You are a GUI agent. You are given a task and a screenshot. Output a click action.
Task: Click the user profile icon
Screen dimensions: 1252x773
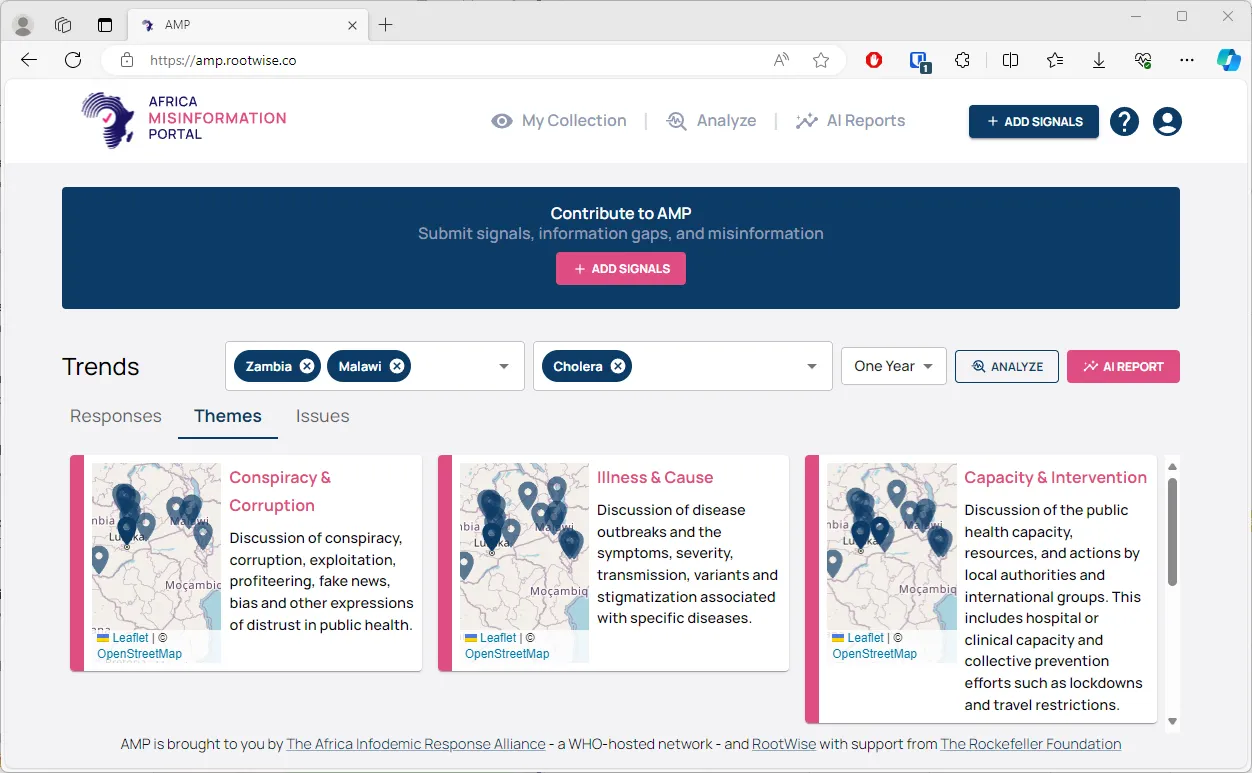pos(1167,121)
